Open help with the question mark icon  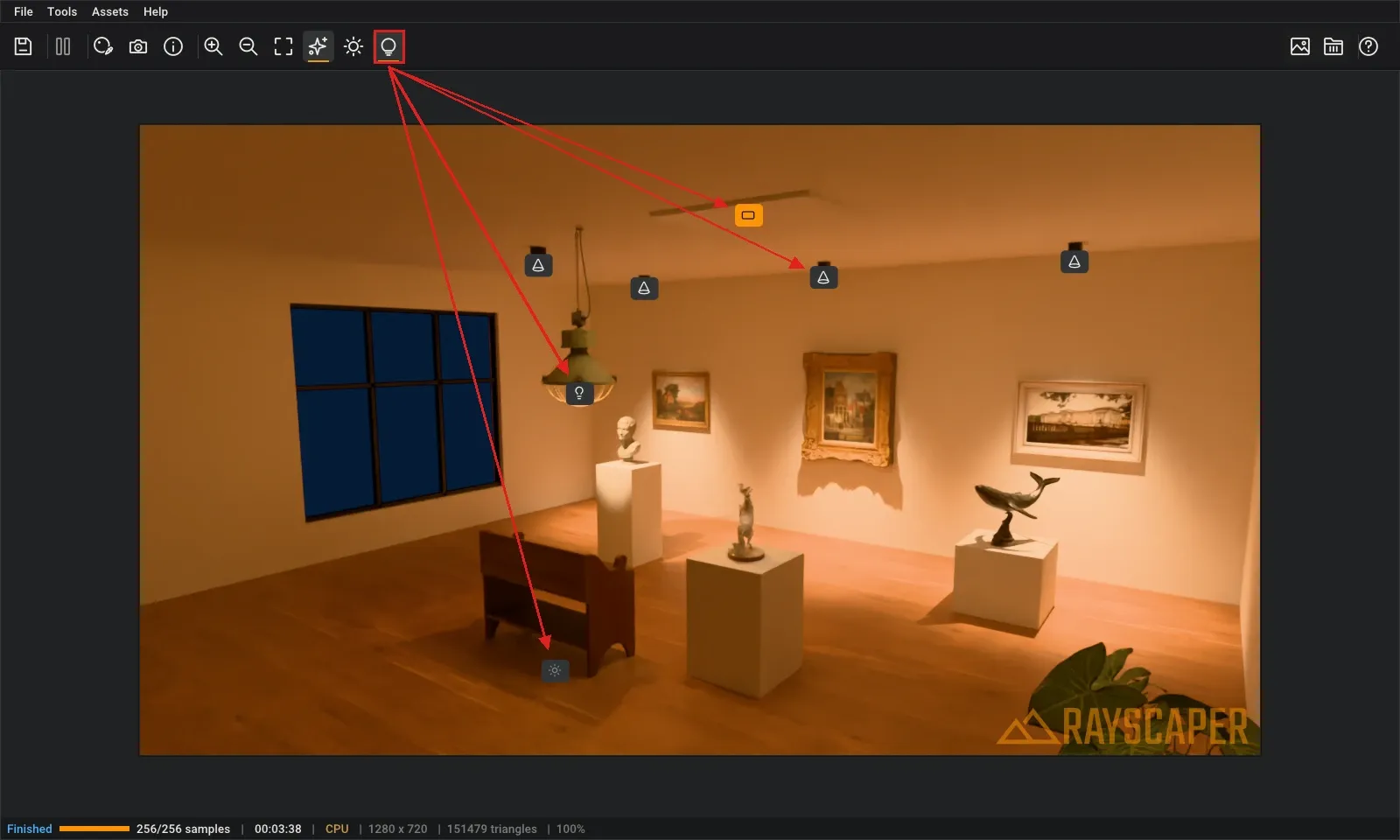[1368, 46]
